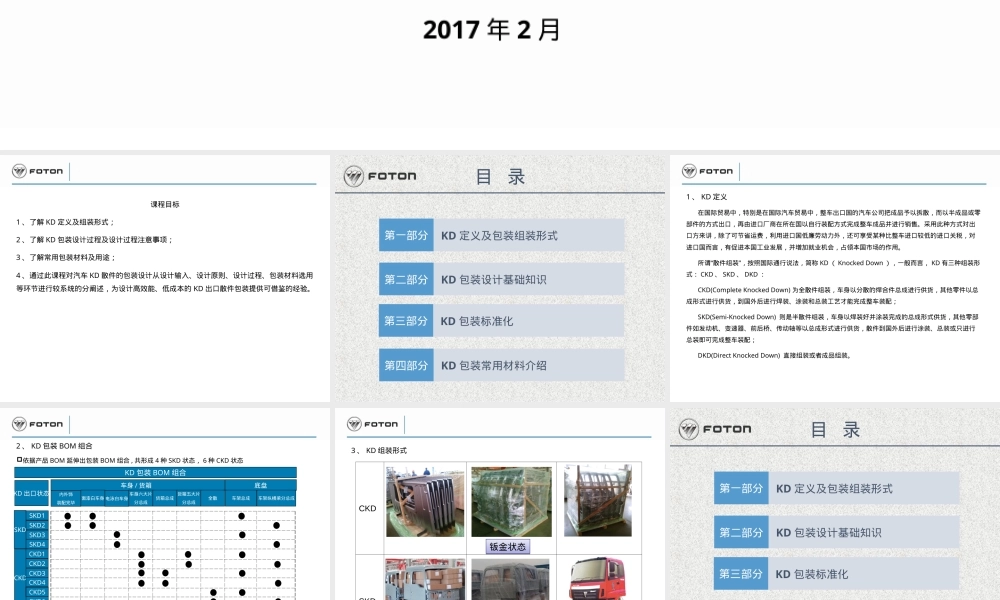Click the Foton logo on the 课程目标 slide
The image size is (1000, 600).
pyautogui.click(x=38, y=171)
